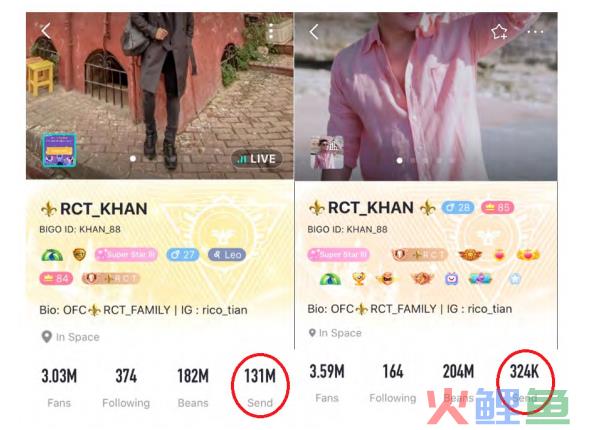Open the 374 Following list
Viewport: 594px width, 430px height.
(126, 387)
